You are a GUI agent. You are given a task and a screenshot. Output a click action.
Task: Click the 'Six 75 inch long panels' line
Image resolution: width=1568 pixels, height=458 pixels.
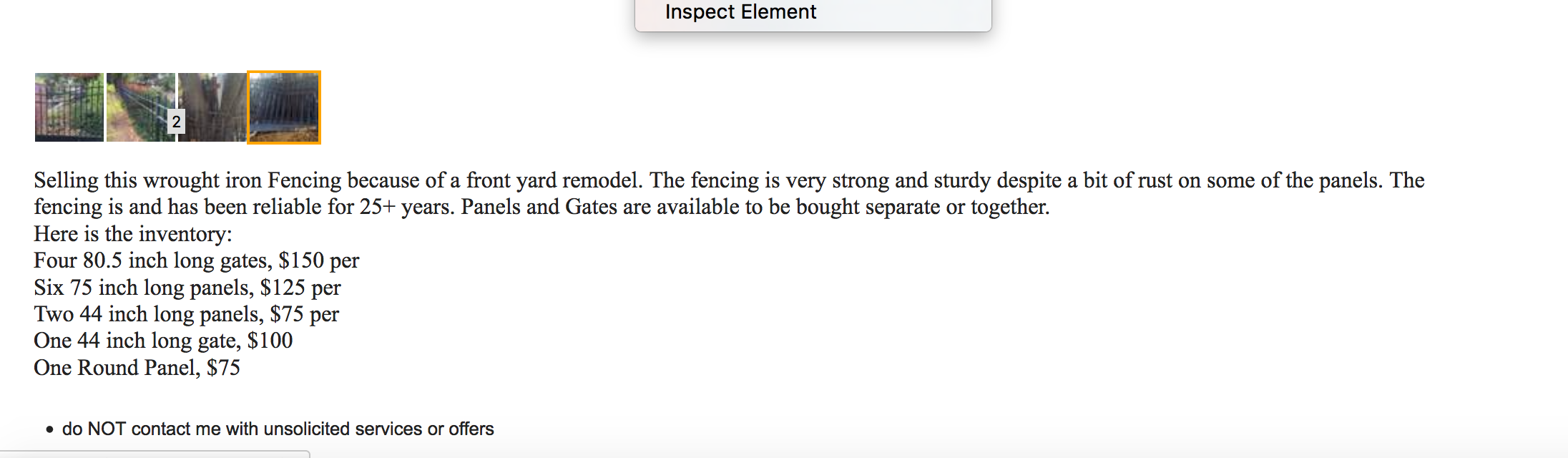coord(143,288)
